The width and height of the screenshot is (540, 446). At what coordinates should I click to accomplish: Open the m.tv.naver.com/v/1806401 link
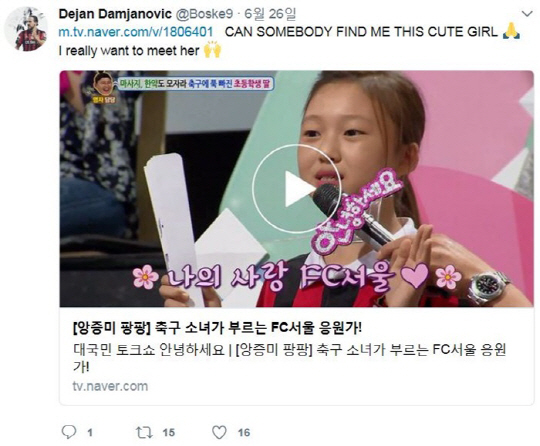[x=136, y=32]
